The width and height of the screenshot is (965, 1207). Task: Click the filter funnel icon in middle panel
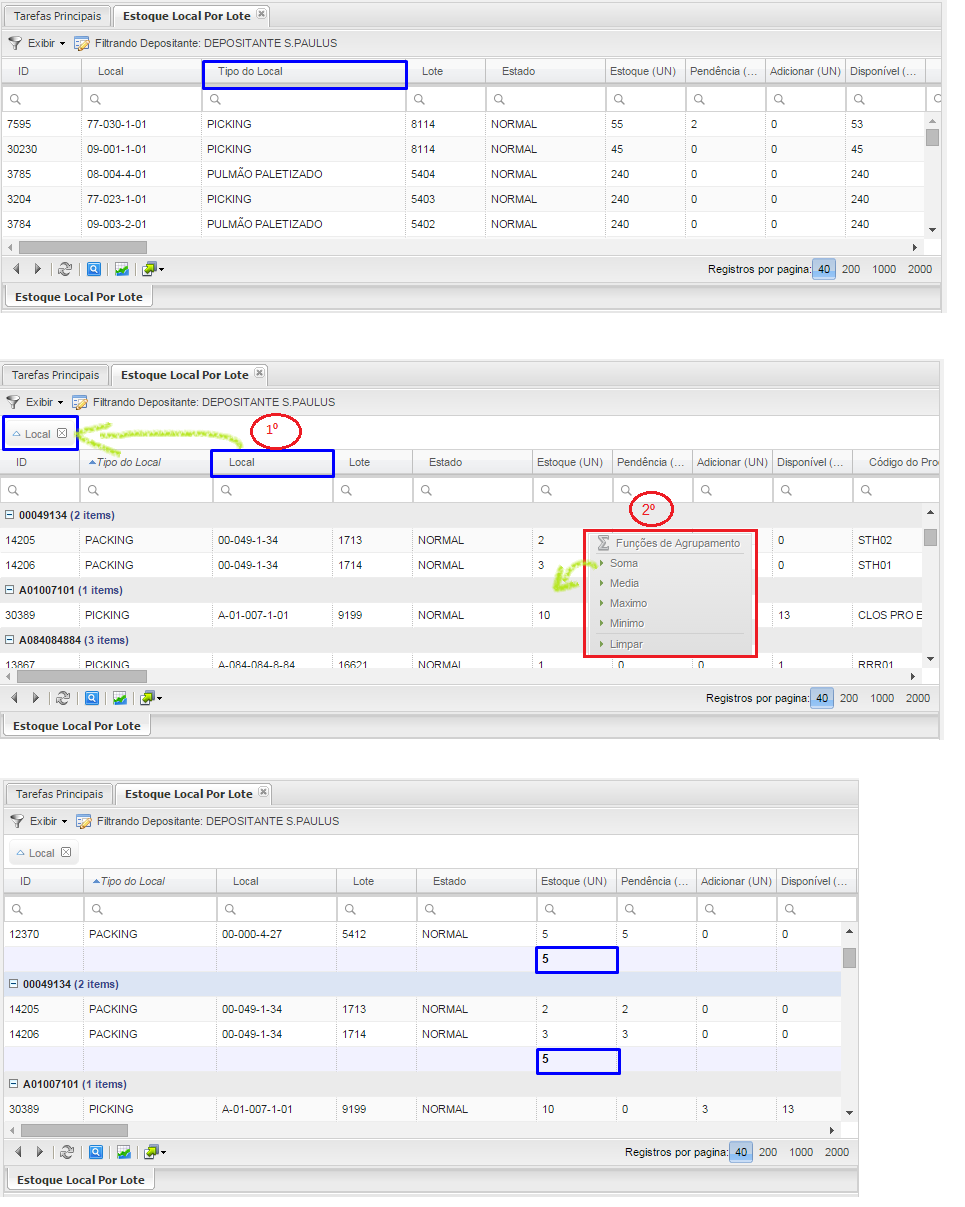click(13, 402)
